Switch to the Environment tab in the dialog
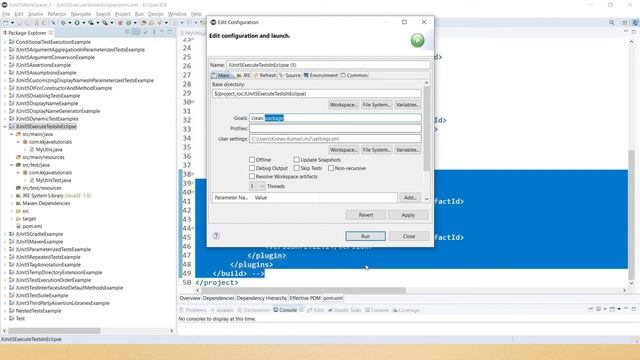 click(321, 76)
